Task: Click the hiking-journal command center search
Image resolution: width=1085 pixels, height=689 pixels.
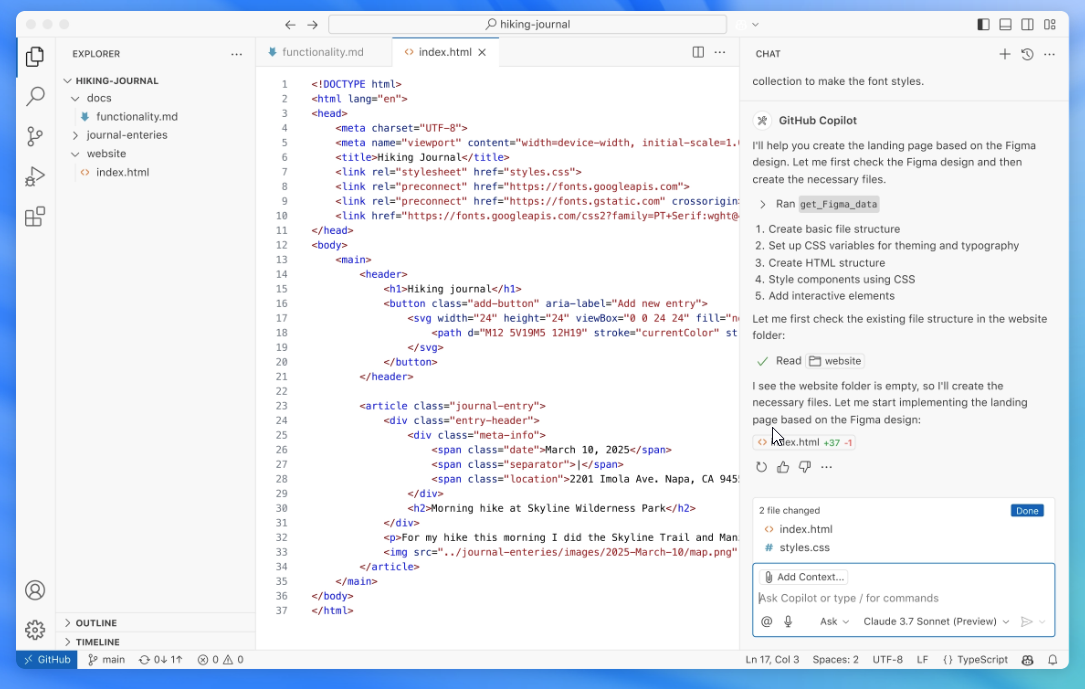Action: tap(527, 24)
